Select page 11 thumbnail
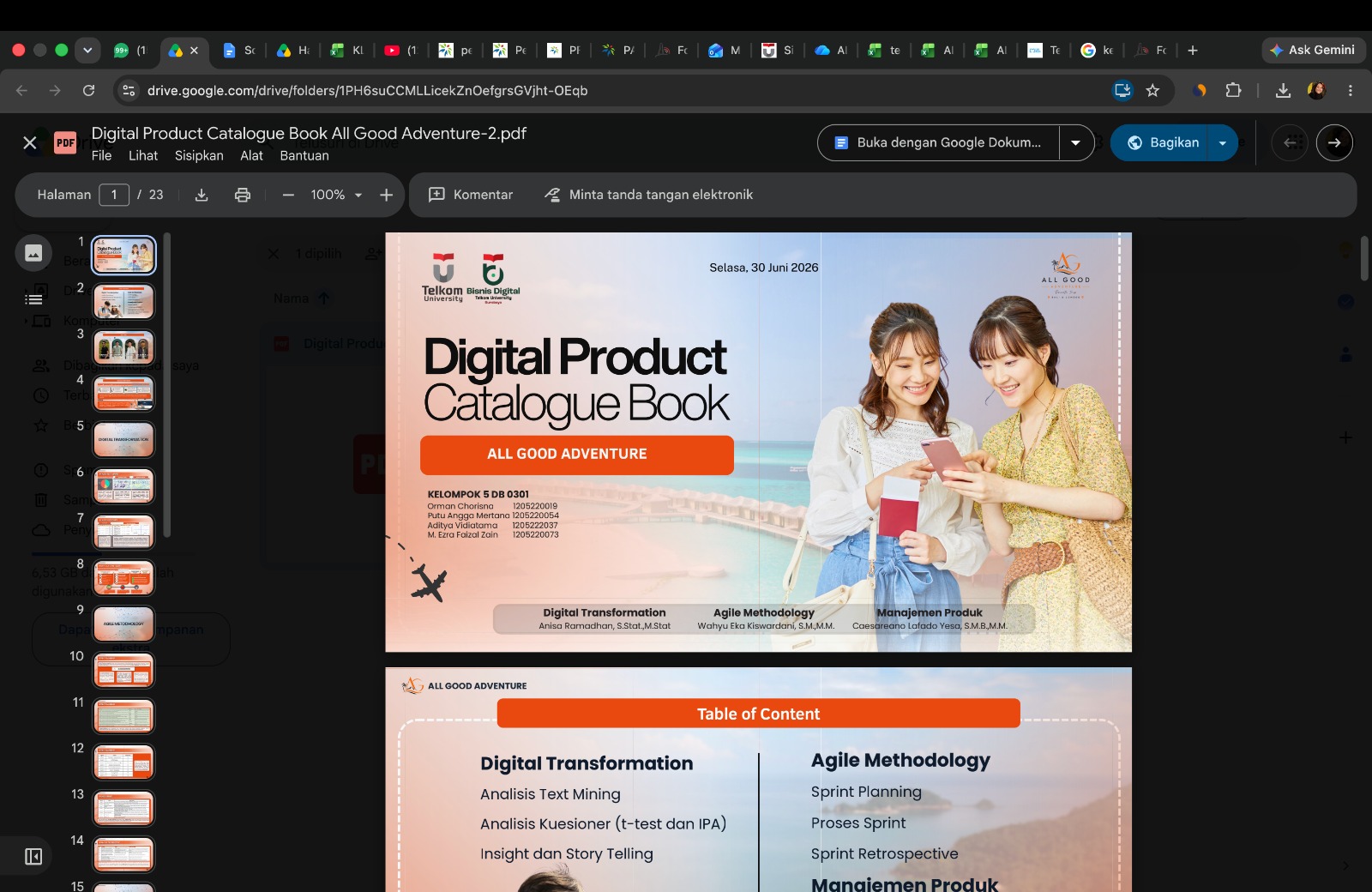Screen dimensions: 1372x892 pos(123,716)
